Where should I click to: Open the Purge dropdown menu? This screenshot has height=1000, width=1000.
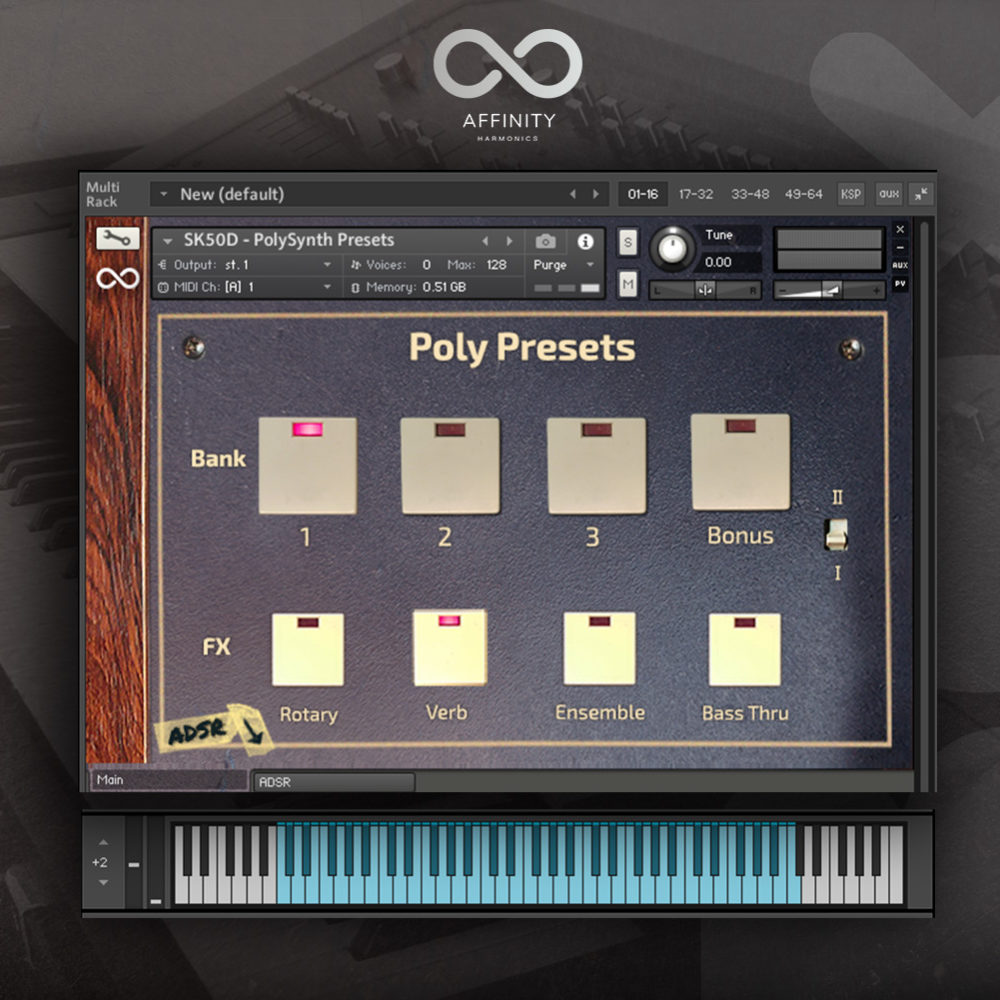[x=564, y=265]
